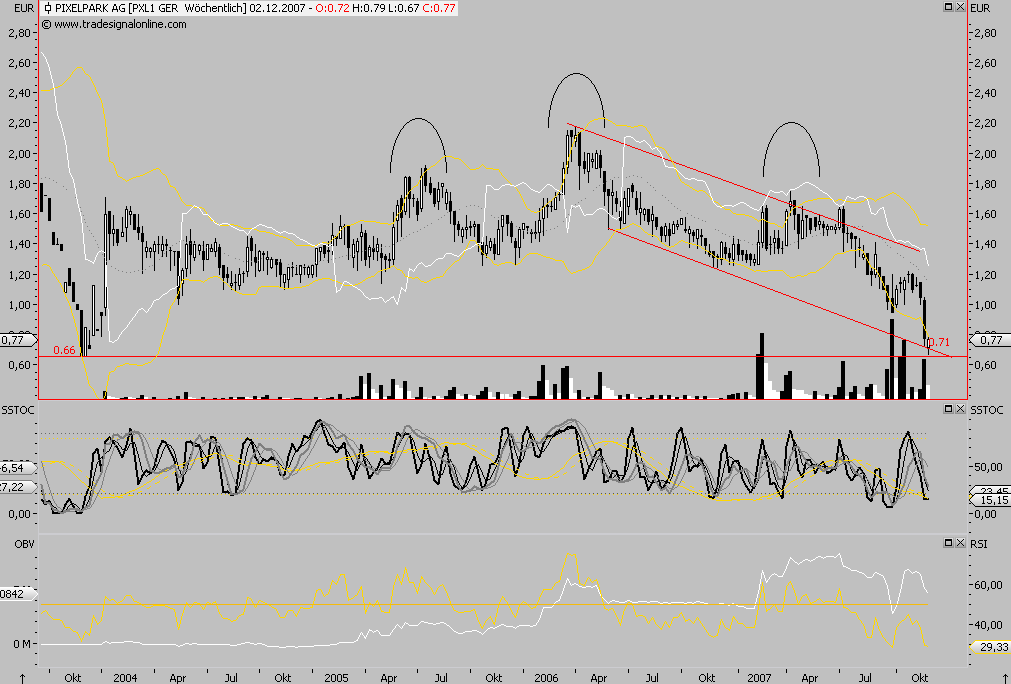Click the restore icon of the main price panel
Screen dimensions: 1011x684
(x=948, y=7)
